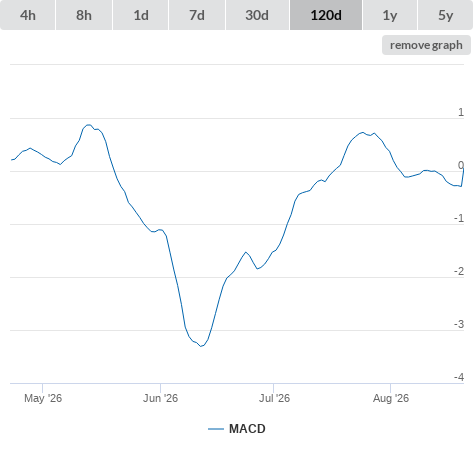The width and height of the screenshot is (474, 455).
Task: Switch chart to 30d range
Action: point(257,15)
